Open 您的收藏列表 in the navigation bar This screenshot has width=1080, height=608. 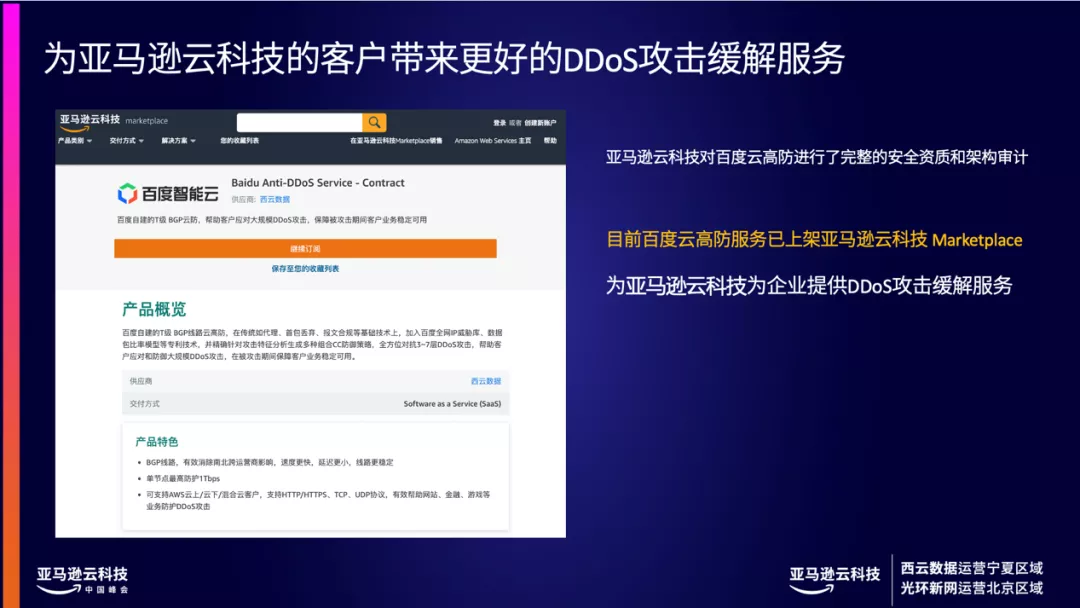240,140
